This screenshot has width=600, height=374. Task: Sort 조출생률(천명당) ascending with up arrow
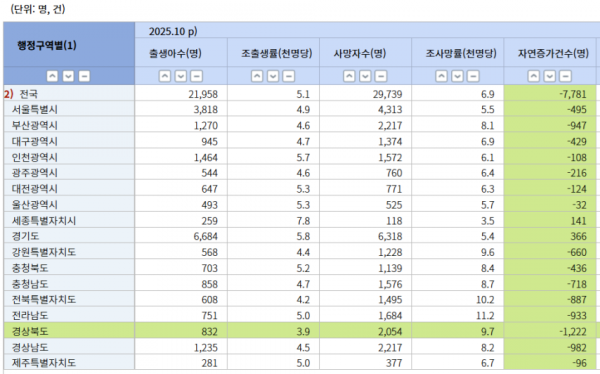tap(257, 76)
